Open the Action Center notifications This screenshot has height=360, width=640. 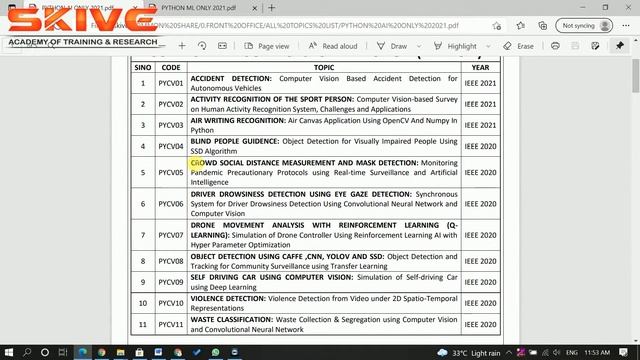click(x=623, y=353)
